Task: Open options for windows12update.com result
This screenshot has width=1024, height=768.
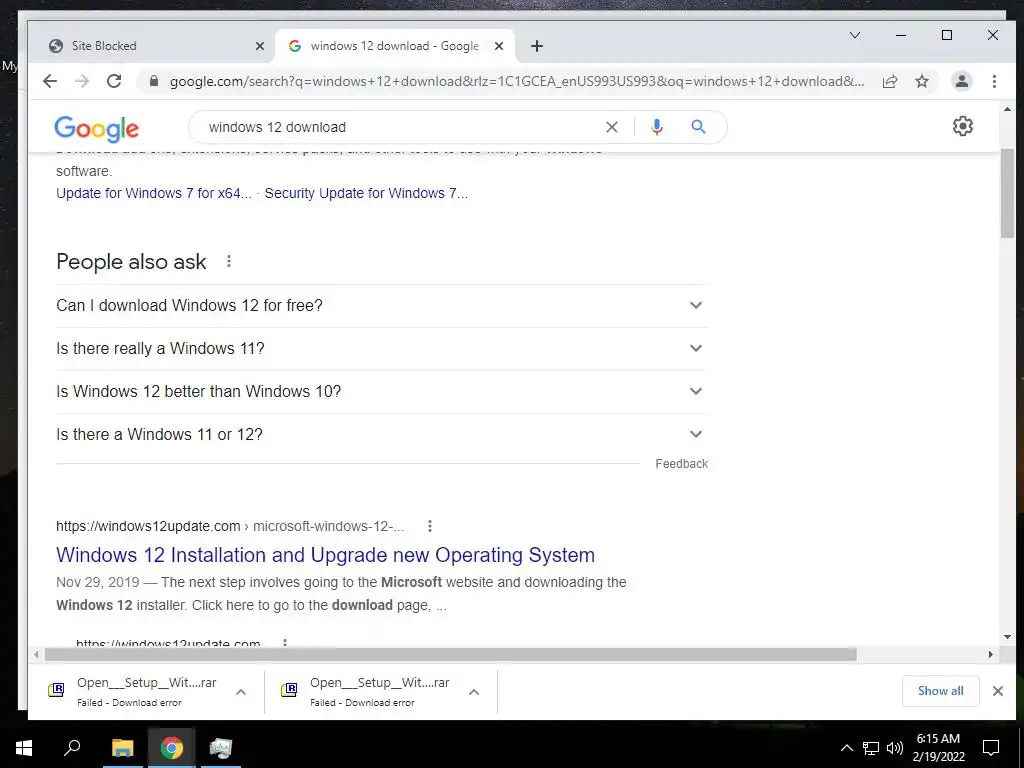Action: (429, 526)
